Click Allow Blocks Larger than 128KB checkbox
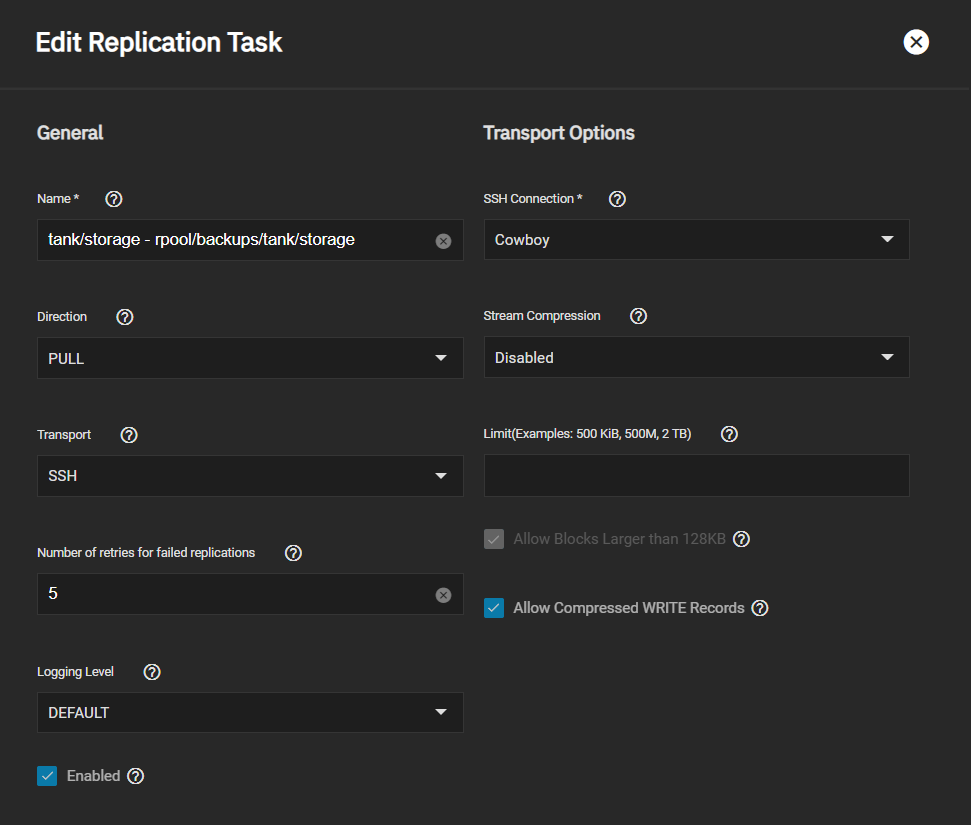Image resolution: width=971 pixels, height=825 pixels. [494, 539]
